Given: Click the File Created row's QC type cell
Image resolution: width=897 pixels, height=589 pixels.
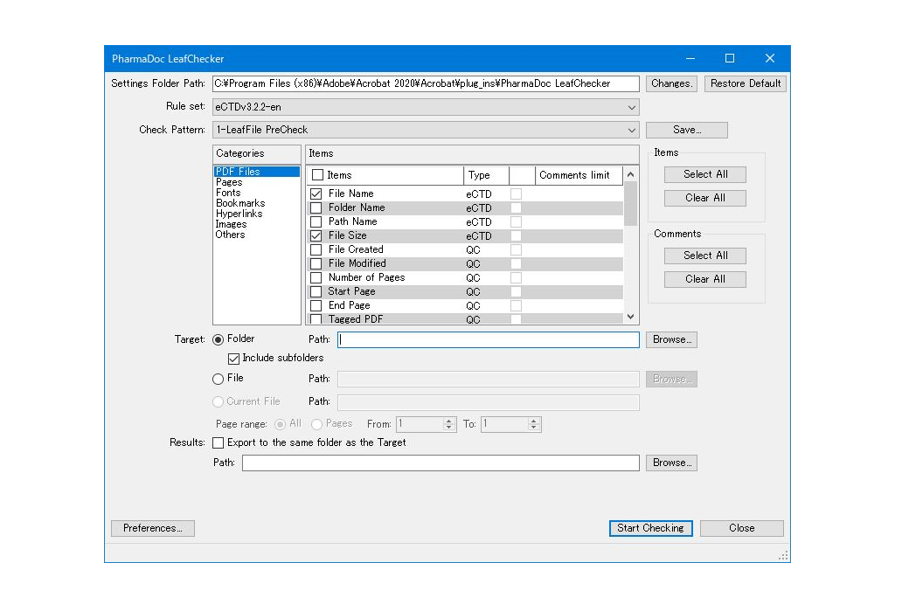Looking at the screenshot, I should [473, 250].
